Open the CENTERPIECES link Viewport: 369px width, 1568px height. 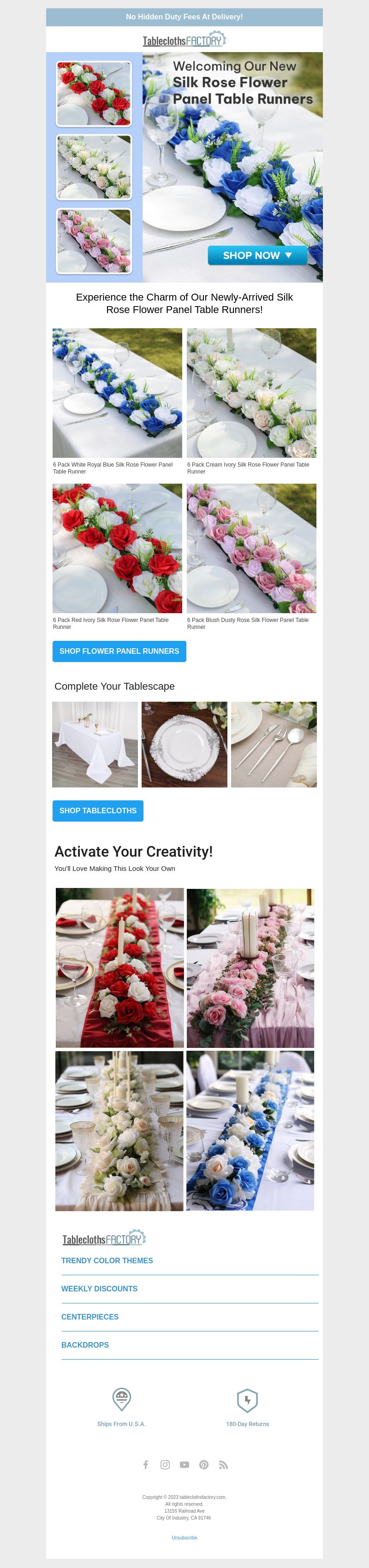pos(90,1317)
